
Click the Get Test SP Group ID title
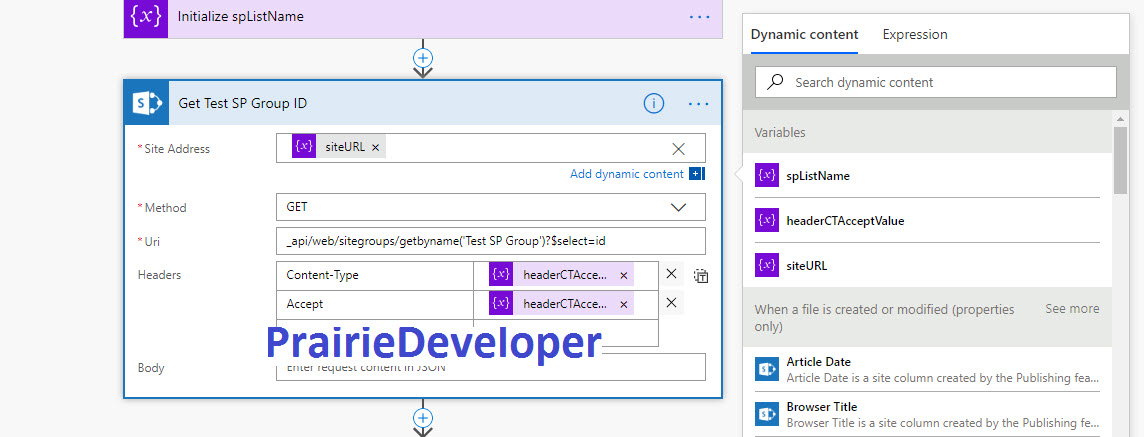point(242,104)
